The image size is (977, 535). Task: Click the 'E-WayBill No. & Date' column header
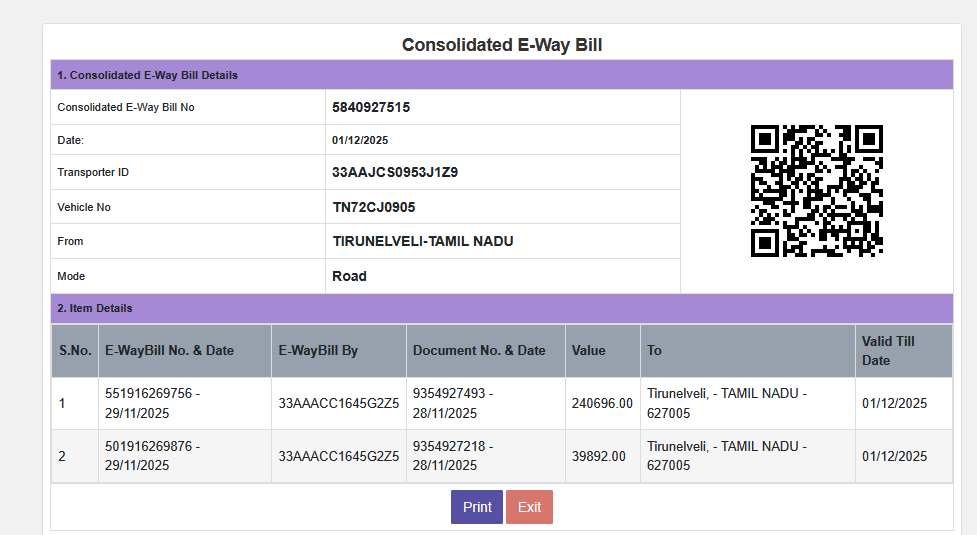coord(169,351)
